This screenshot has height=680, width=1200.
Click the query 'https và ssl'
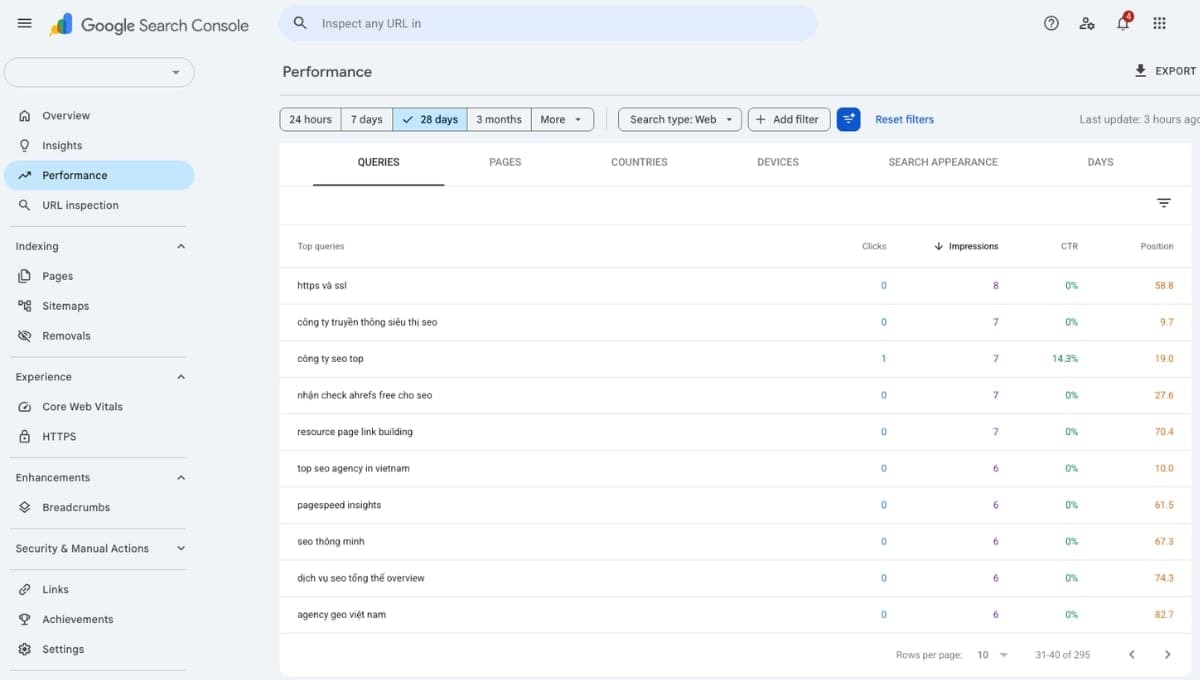(322, 286)
